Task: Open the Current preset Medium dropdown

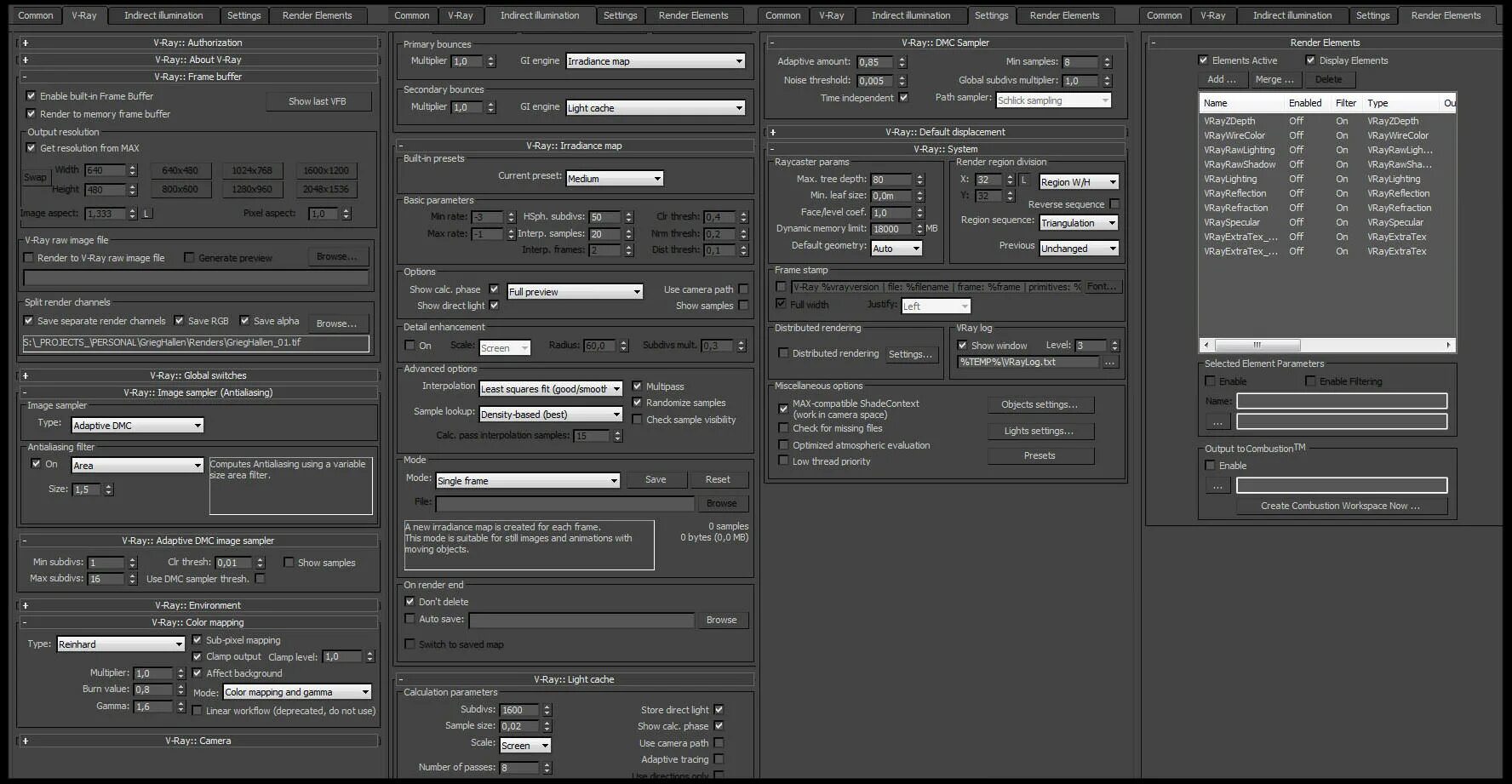Action: (x=615, y=179)
